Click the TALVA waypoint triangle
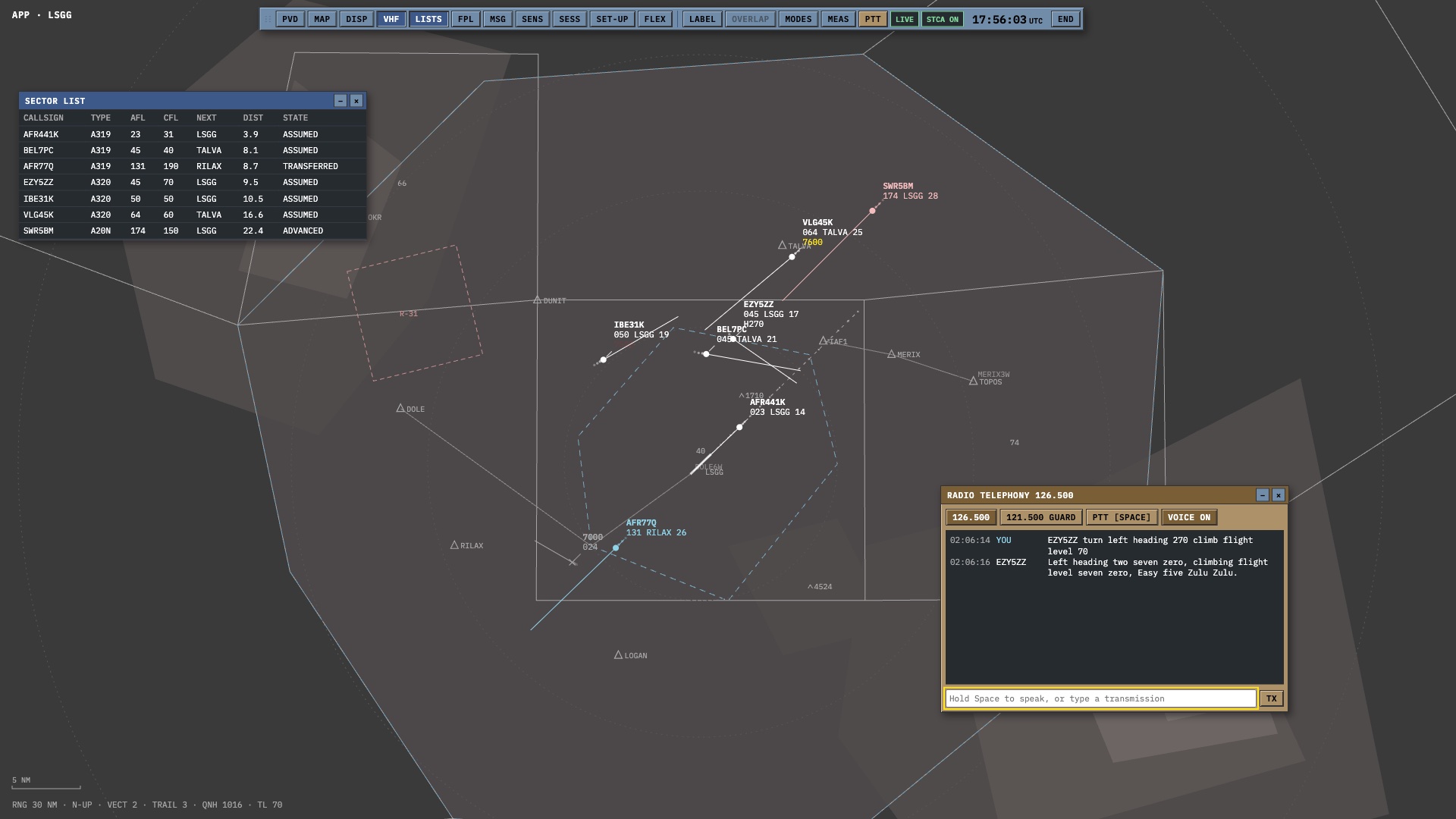The image size is (1456, 819). coord(782,245)
